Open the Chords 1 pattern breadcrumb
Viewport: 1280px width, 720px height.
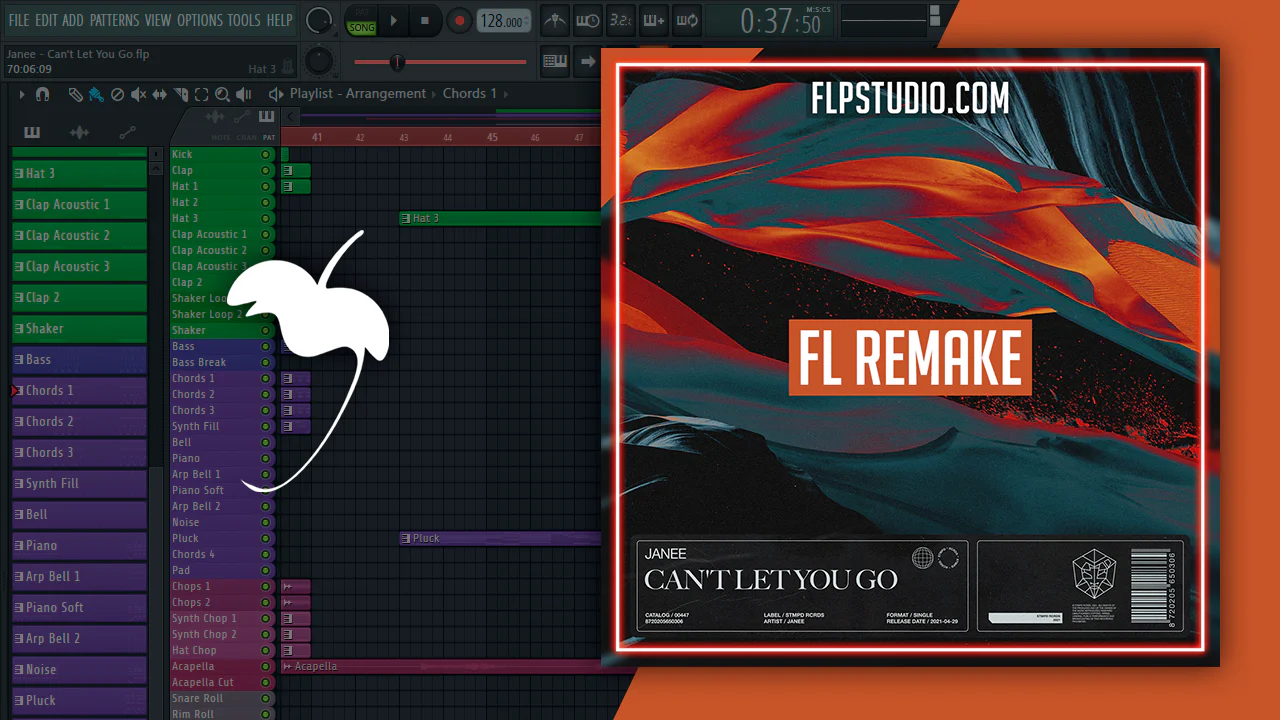pyautogui.click(x=470, y=93)
